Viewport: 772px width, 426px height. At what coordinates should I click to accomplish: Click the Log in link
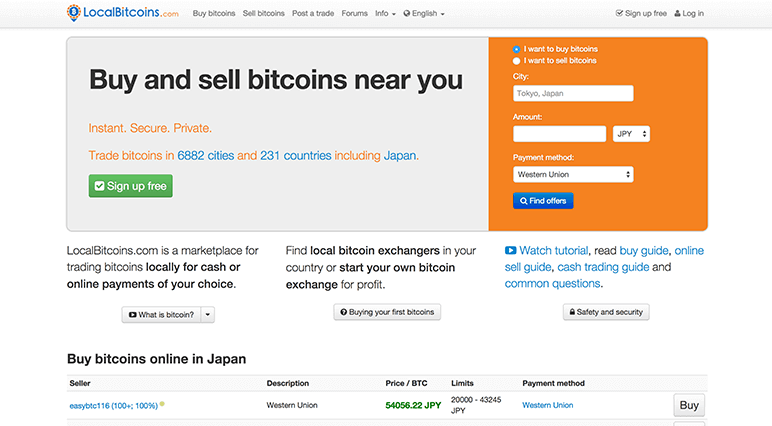pyautogui.click(x=689, y=13)
